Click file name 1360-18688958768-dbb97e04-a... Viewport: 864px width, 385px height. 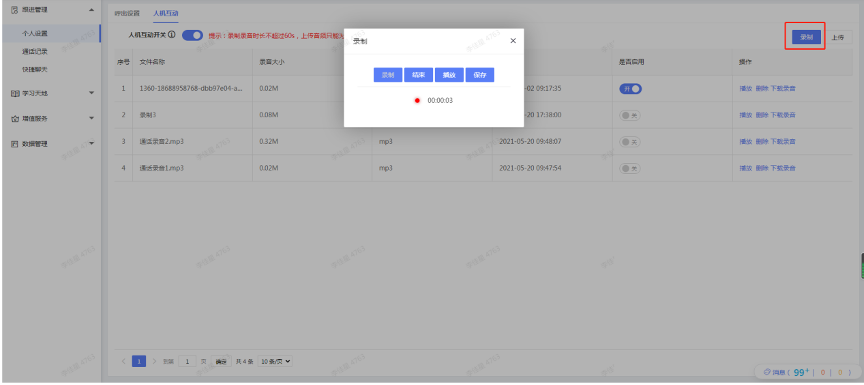(191, 89)
